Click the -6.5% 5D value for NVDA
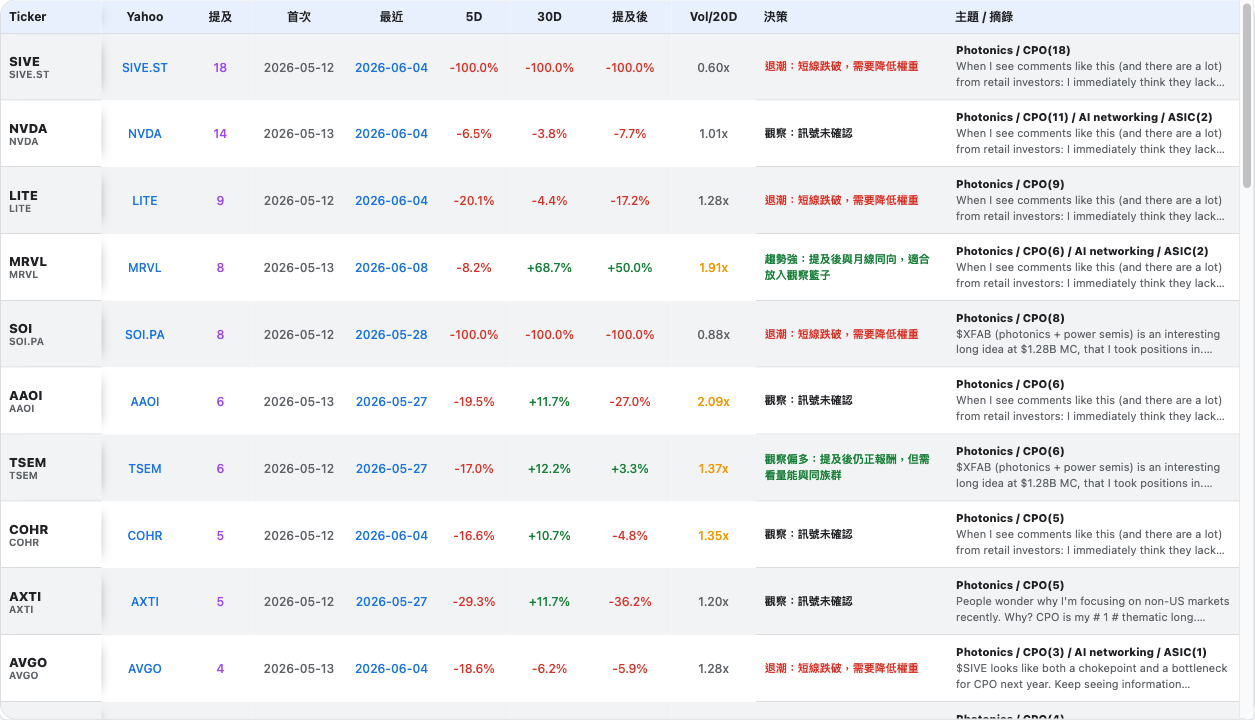1255x720 pixels. (x=474, y=134)
